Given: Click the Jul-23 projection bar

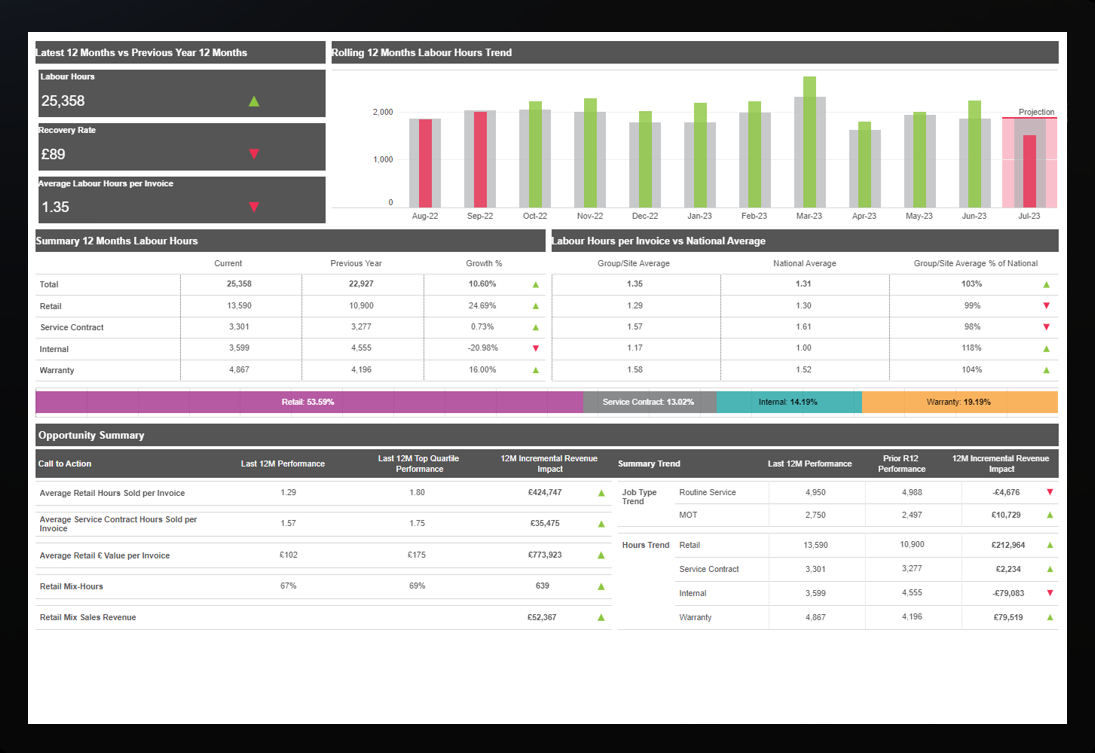Looking at the screenshot, I should [x=1029, y=170].
